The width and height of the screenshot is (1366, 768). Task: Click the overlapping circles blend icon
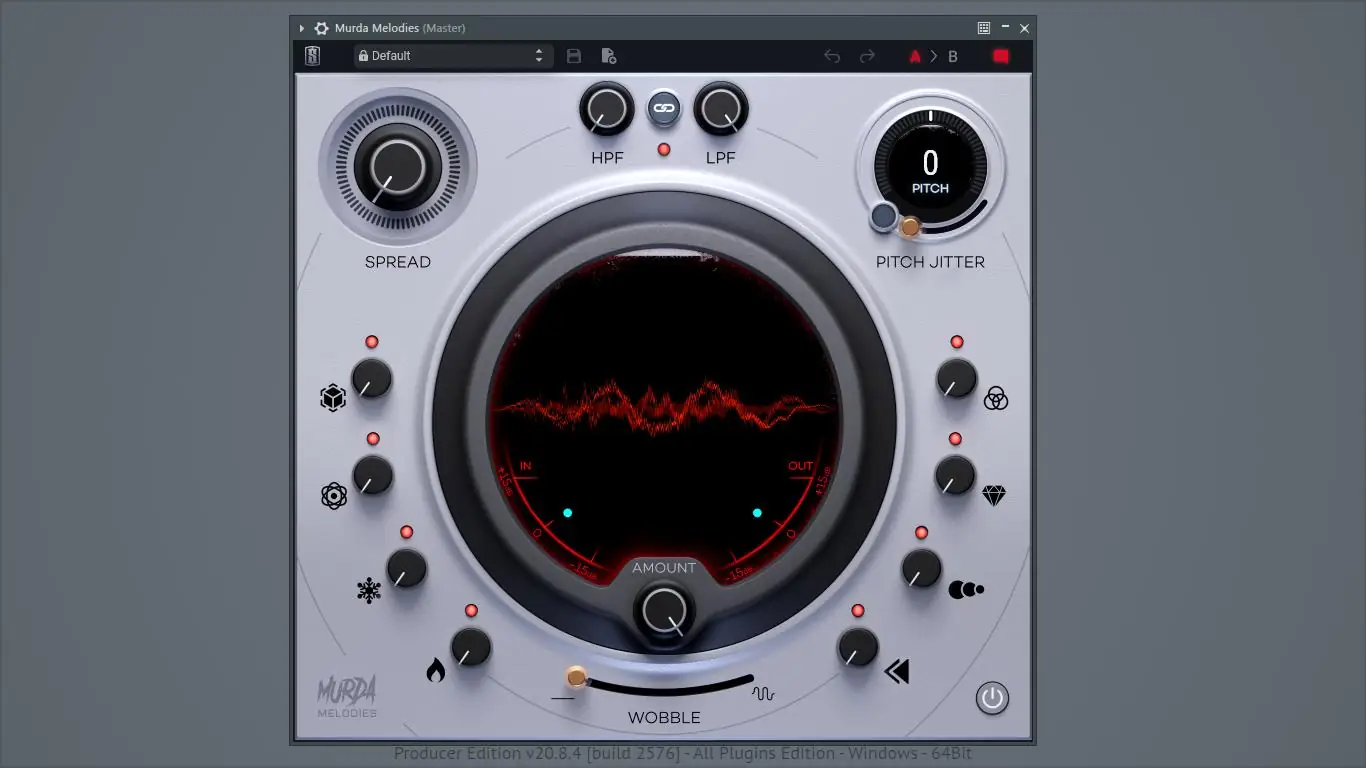coord(994,397)
